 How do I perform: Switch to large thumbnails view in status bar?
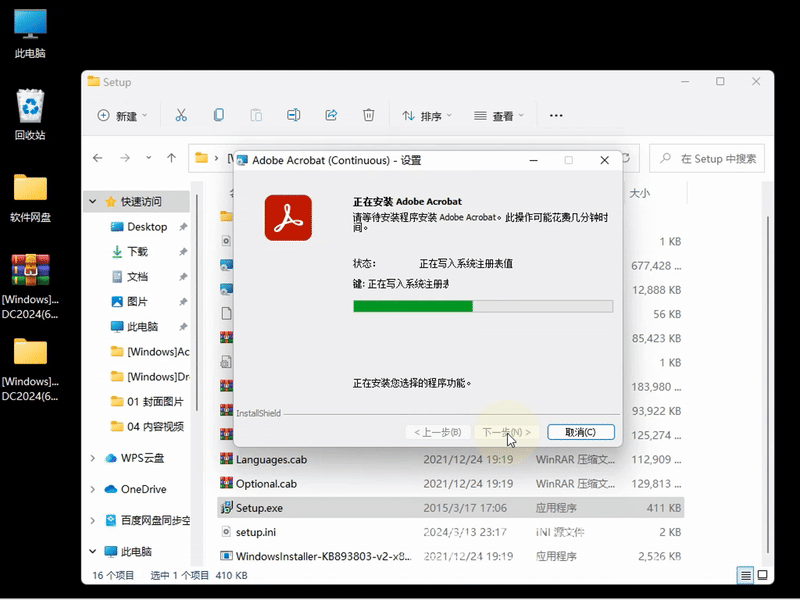(763, 577)
